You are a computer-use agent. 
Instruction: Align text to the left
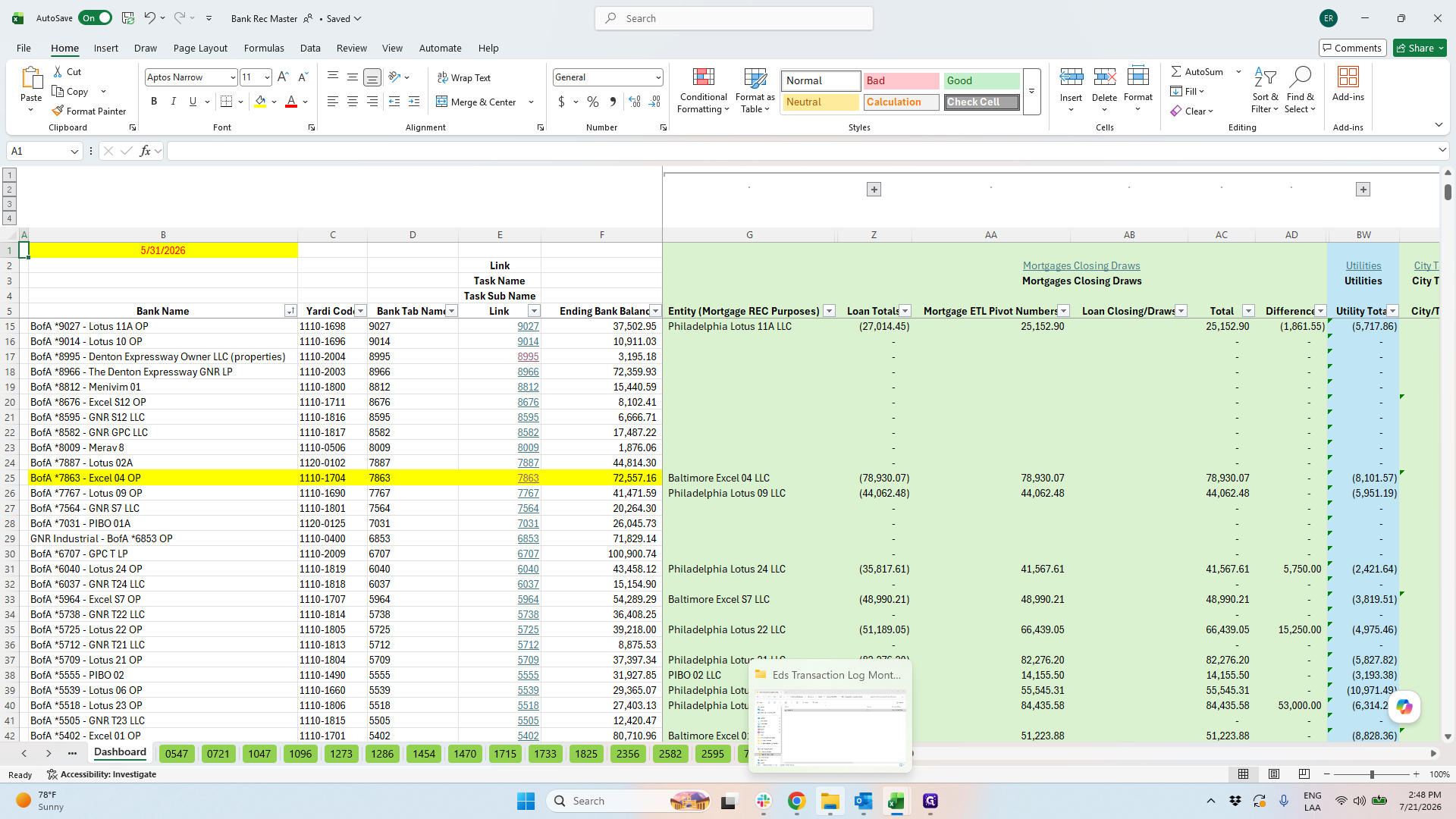[x=333, y=102]
